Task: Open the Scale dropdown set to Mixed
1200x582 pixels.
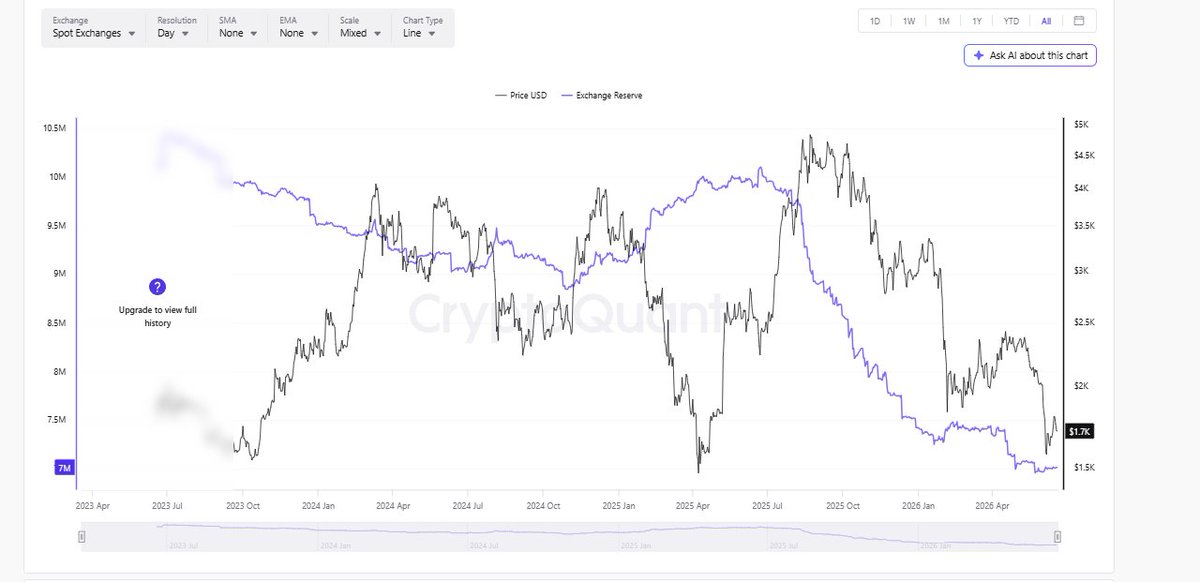Action: click(x=360, y=27)
